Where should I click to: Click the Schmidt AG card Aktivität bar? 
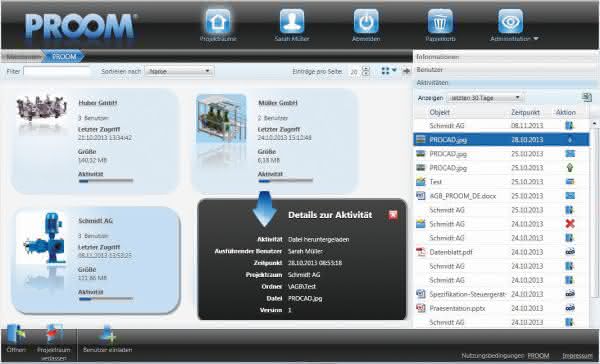(x=106, y=299)
